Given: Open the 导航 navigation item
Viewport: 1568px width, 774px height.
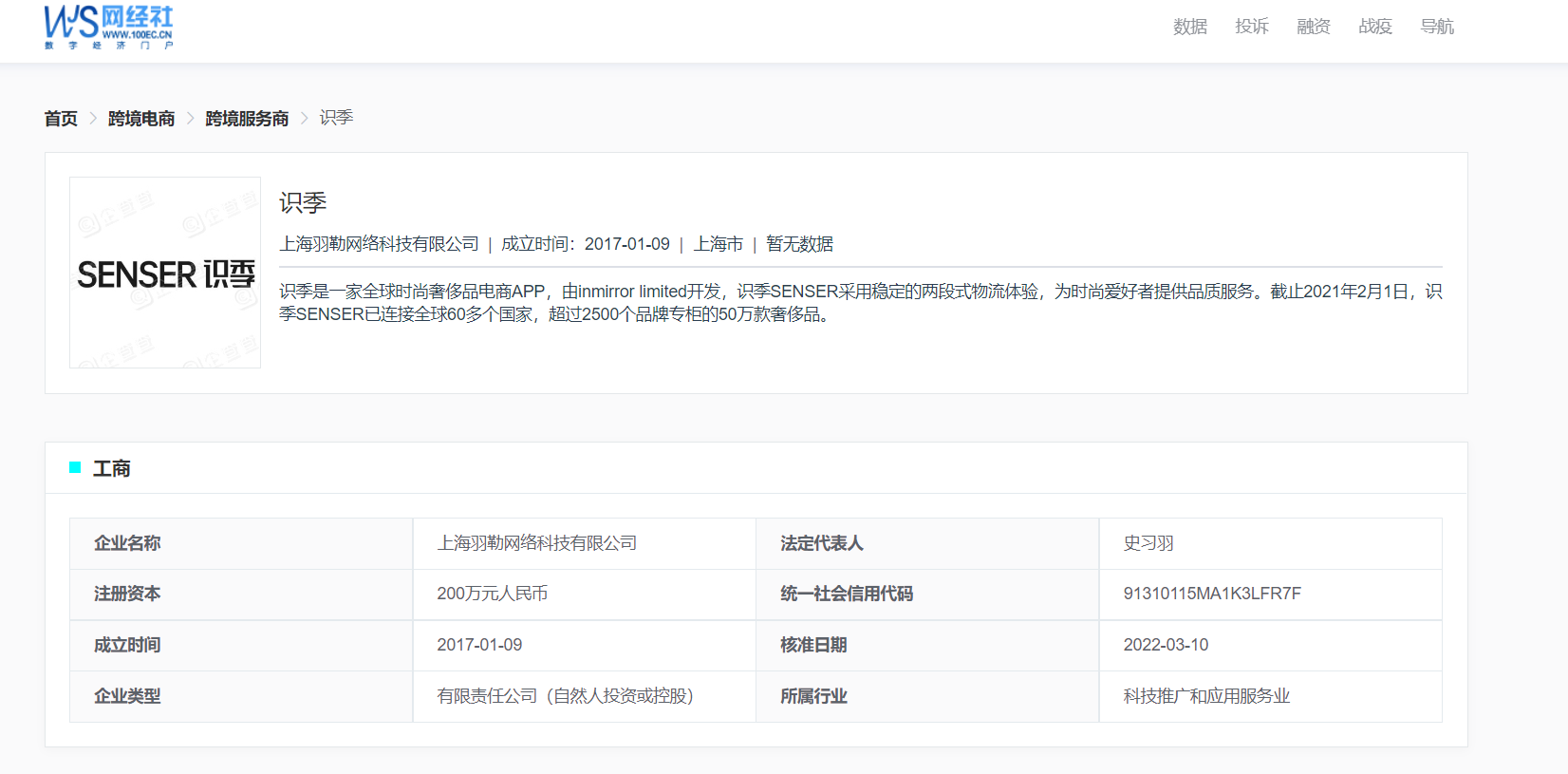Looking at the screenshot, I should (x=1436, y=27).
